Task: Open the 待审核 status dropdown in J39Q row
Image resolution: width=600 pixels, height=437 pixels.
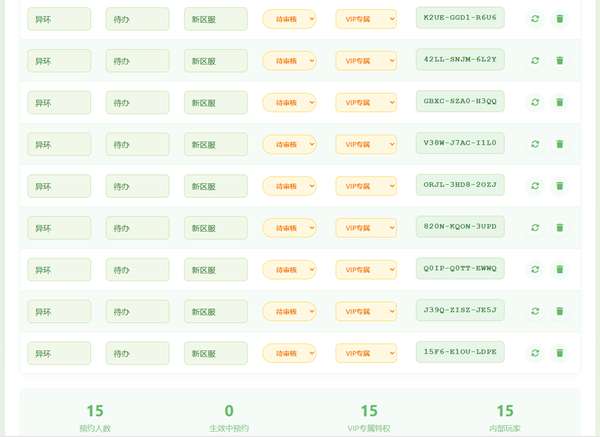Action: 290,311
